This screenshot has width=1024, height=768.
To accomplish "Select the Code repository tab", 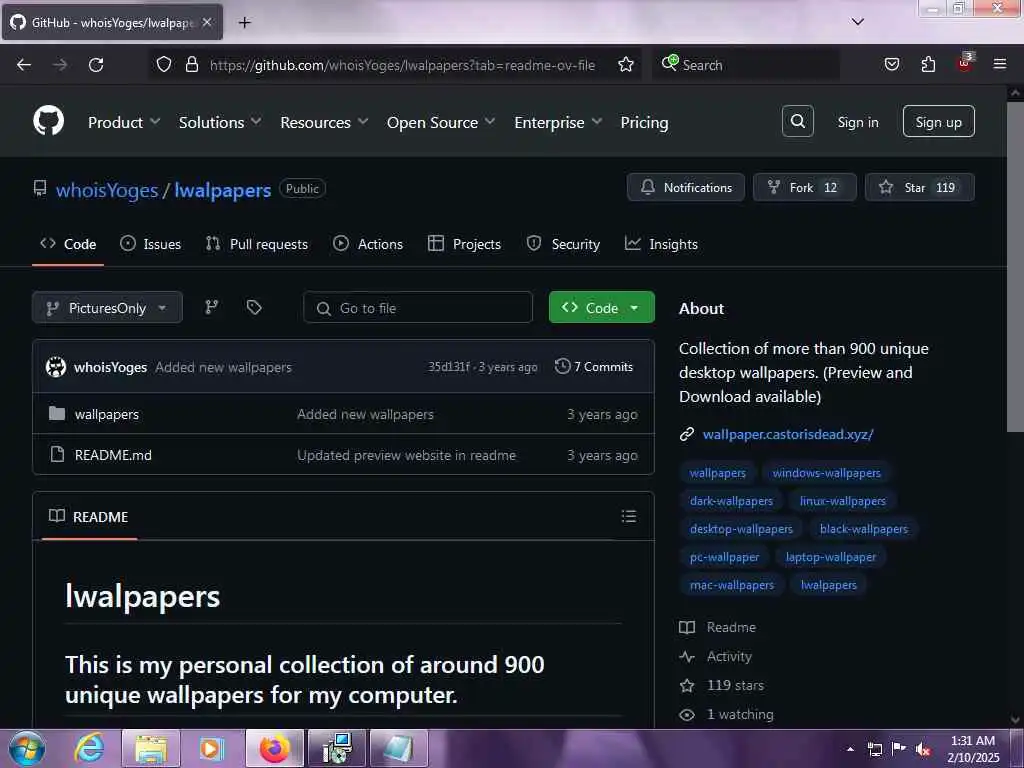I will coord(68,244).
